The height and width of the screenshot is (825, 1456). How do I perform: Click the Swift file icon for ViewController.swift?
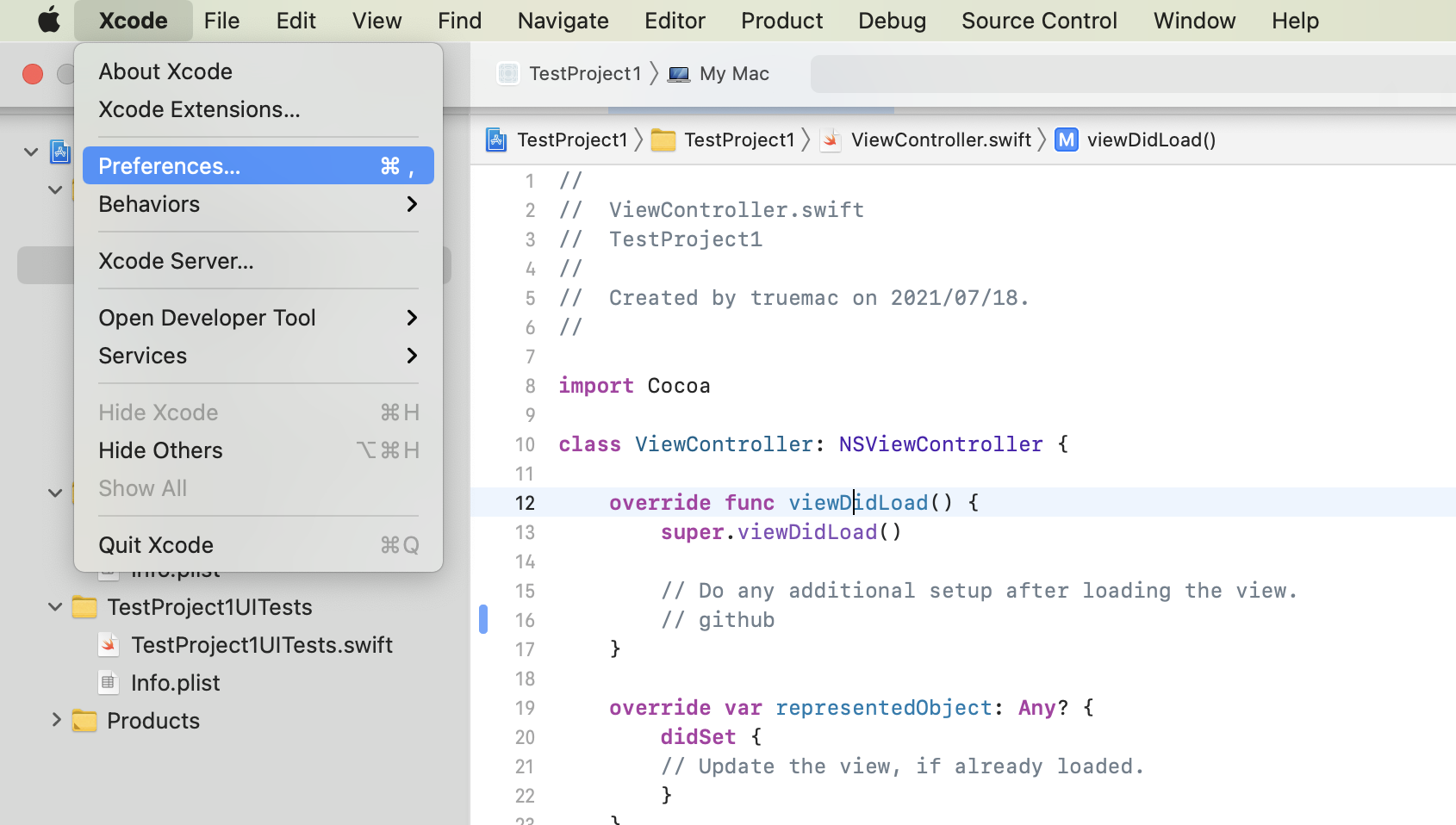click(x=831, y=140)
